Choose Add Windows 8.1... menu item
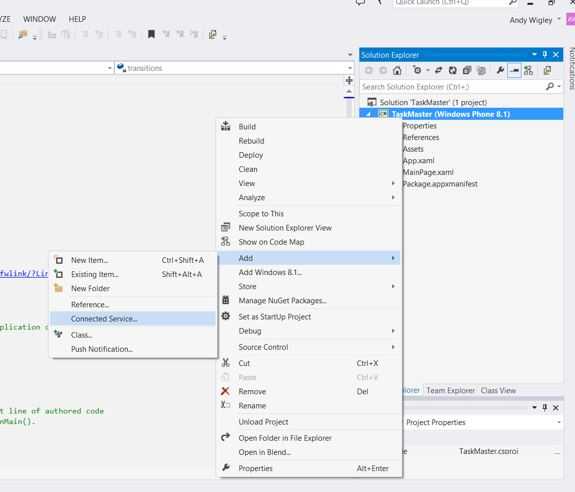This screenshot has height=492, width=575. [x=310, y=272]
